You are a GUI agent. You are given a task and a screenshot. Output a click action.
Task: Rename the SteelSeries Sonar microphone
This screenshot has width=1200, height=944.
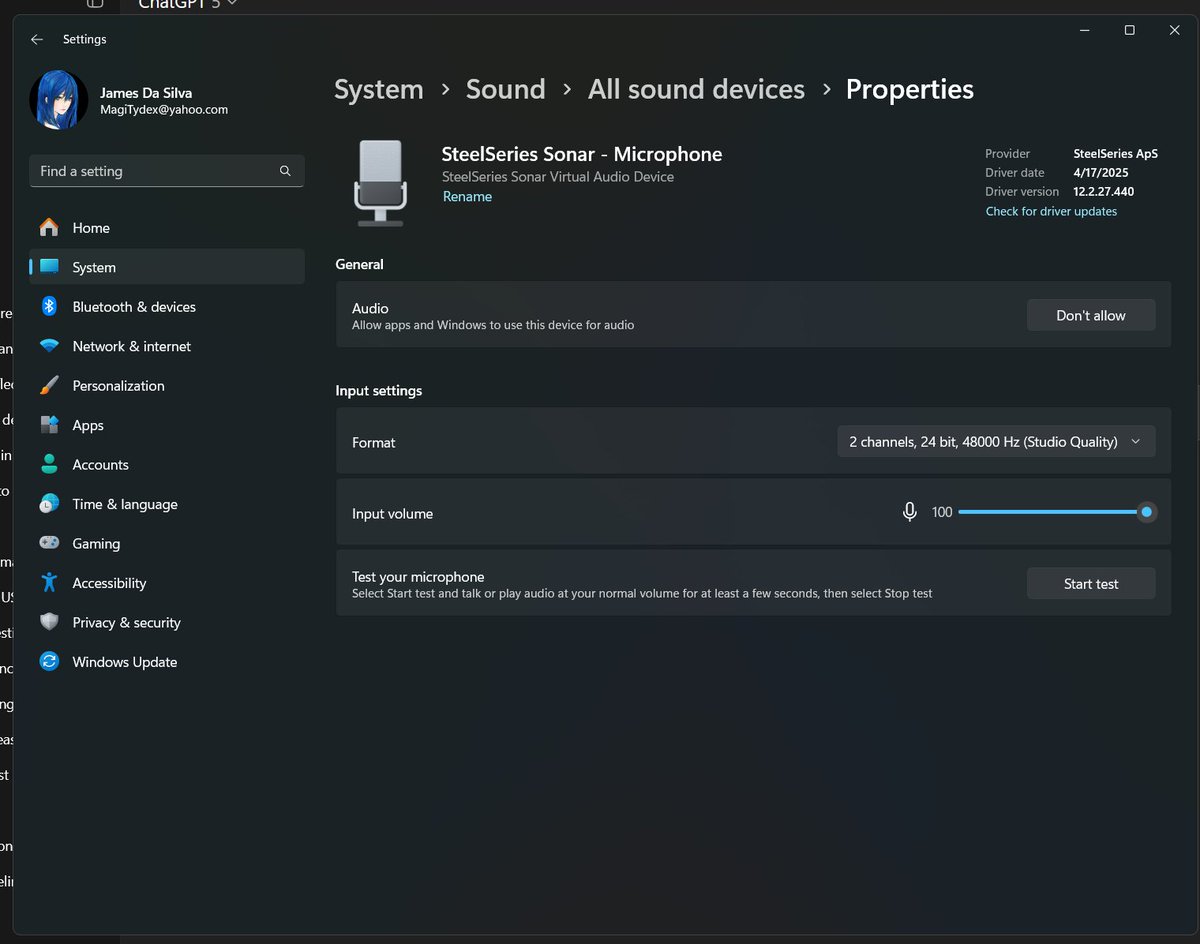(x=467, y=197)
